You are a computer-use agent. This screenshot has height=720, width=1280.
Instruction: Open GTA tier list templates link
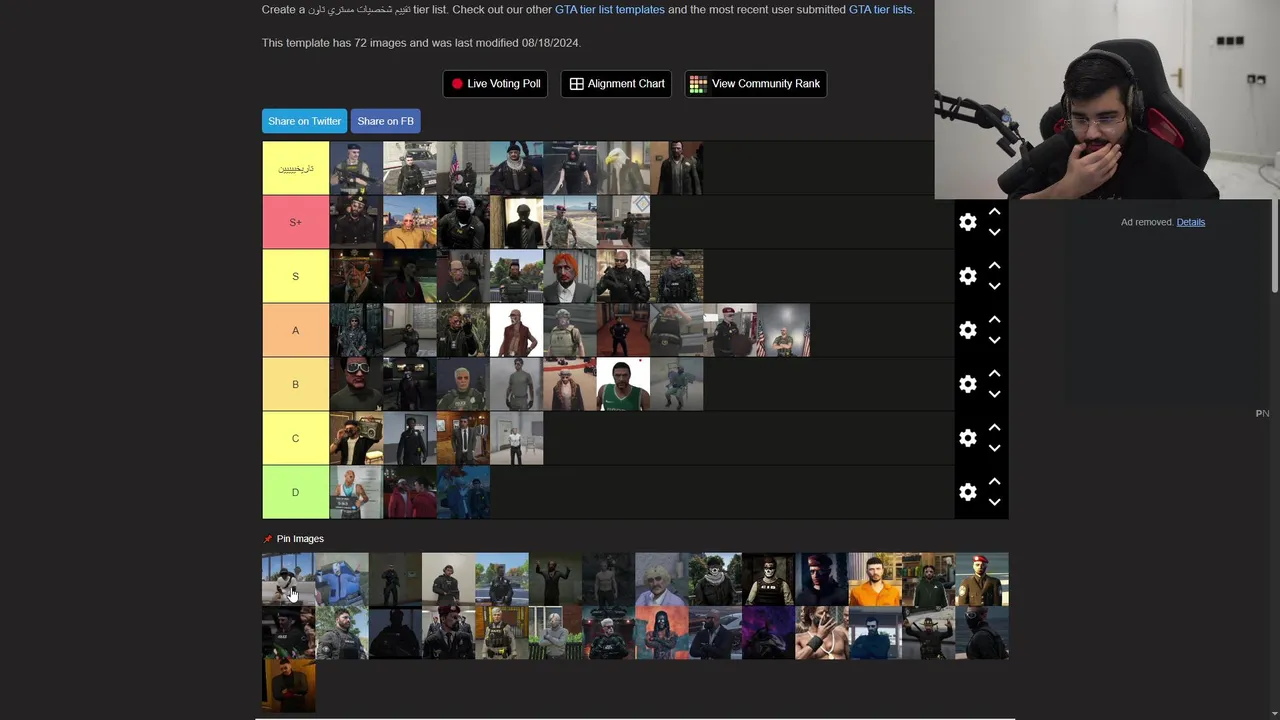[x=609, y=9]
